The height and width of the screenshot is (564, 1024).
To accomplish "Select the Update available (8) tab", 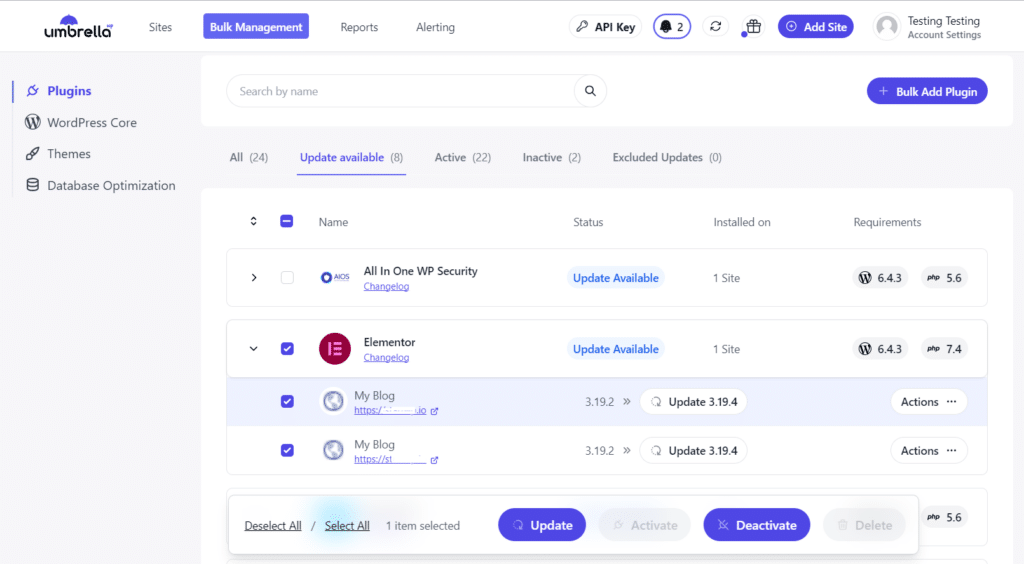I will (351, 157).
